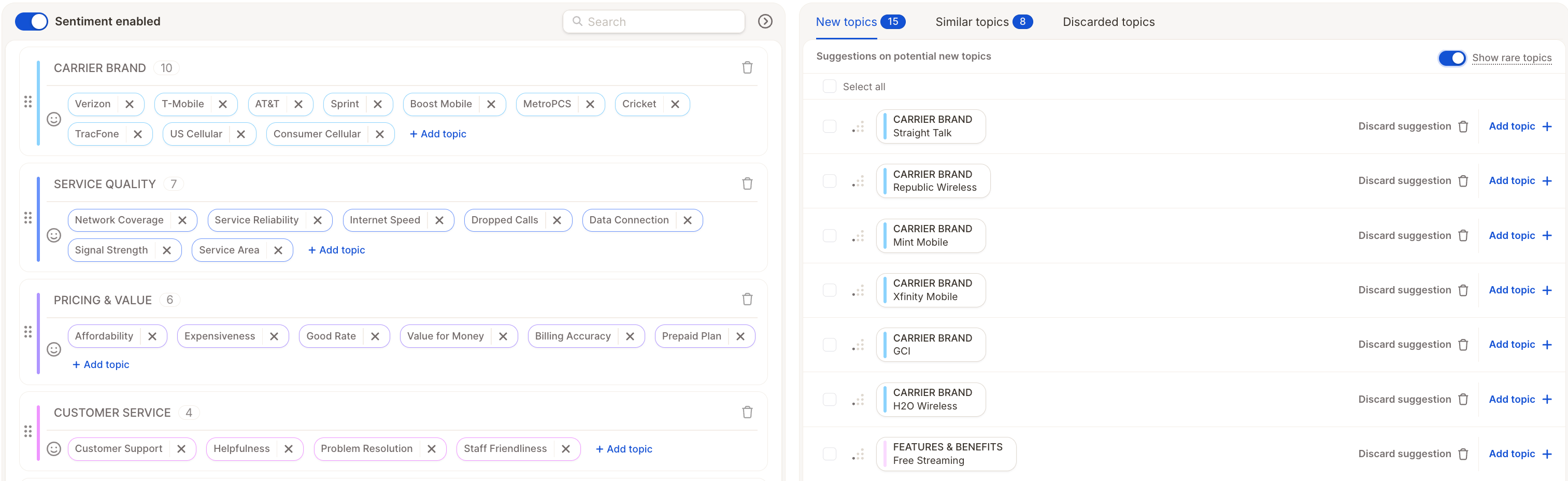Image resolution: width=1568 pixels, height=481 pixels.
Task: Click trash icon for Straight Talk suggestion
Action: pos(1463,126)
